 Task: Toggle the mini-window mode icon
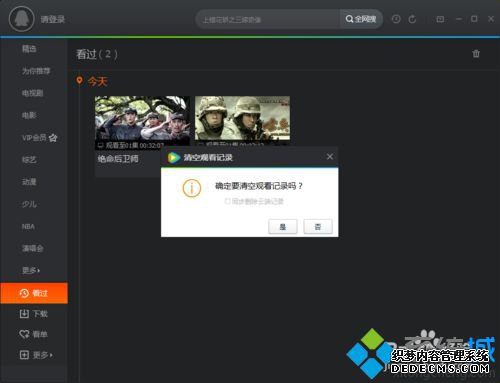[440, 19]
